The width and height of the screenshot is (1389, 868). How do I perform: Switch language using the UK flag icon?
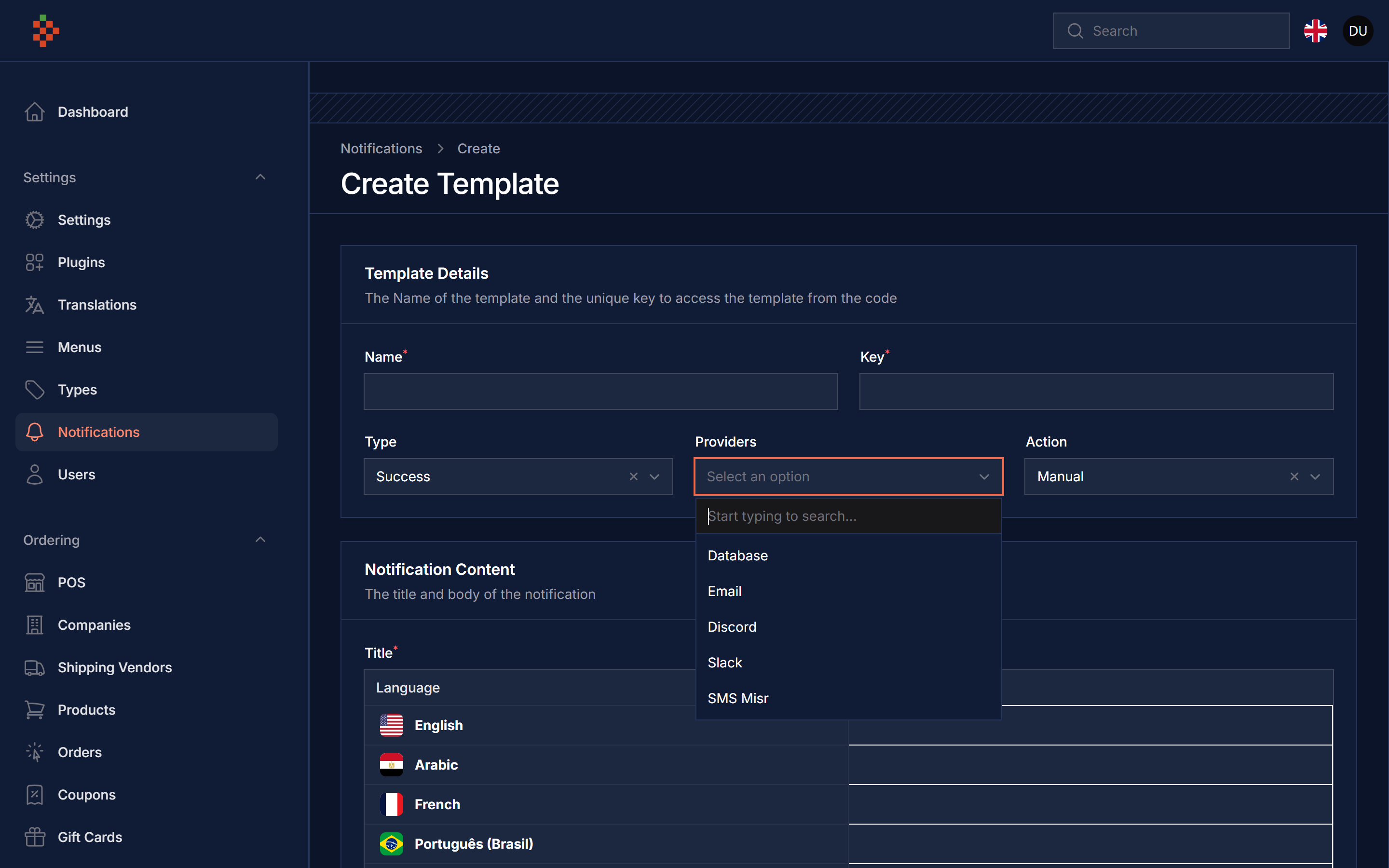click(x=1316, y=31)
